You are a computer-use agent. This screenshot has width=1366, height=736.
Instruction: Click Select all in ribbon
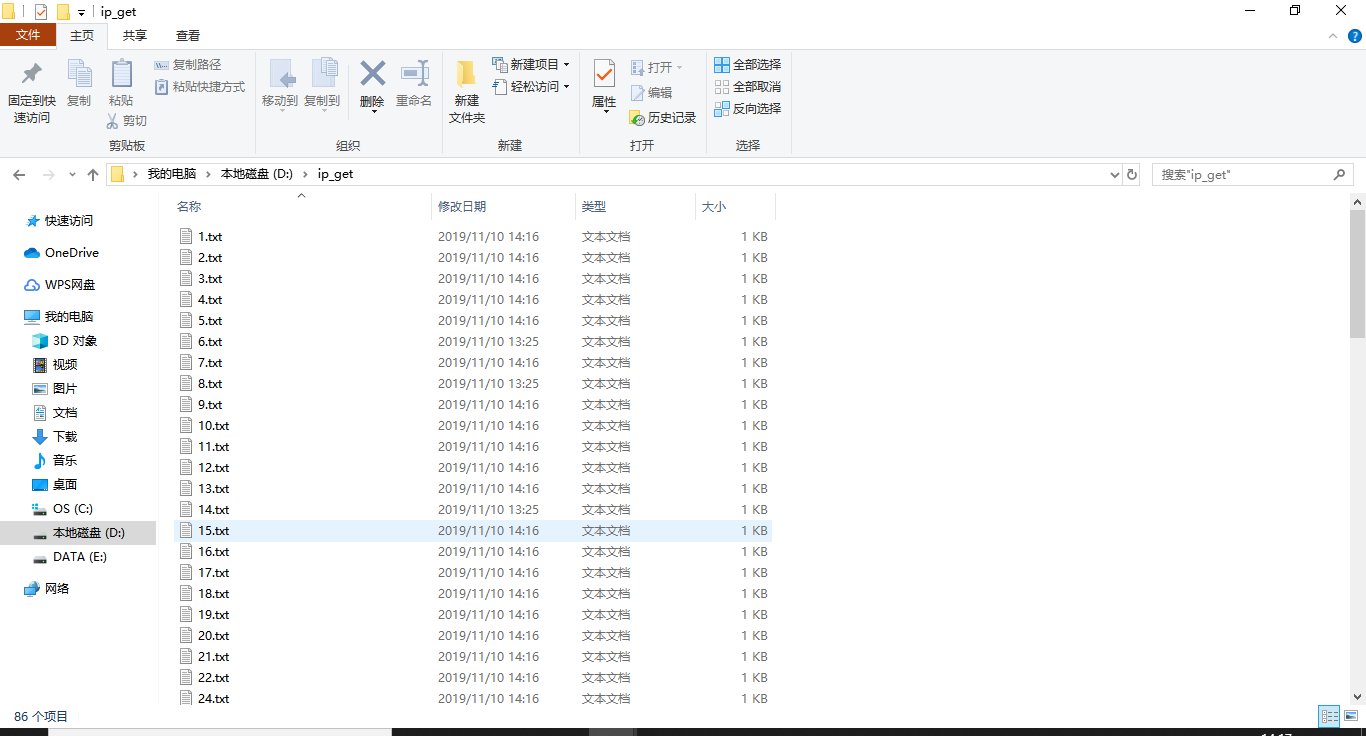click(x=748, y=65)
